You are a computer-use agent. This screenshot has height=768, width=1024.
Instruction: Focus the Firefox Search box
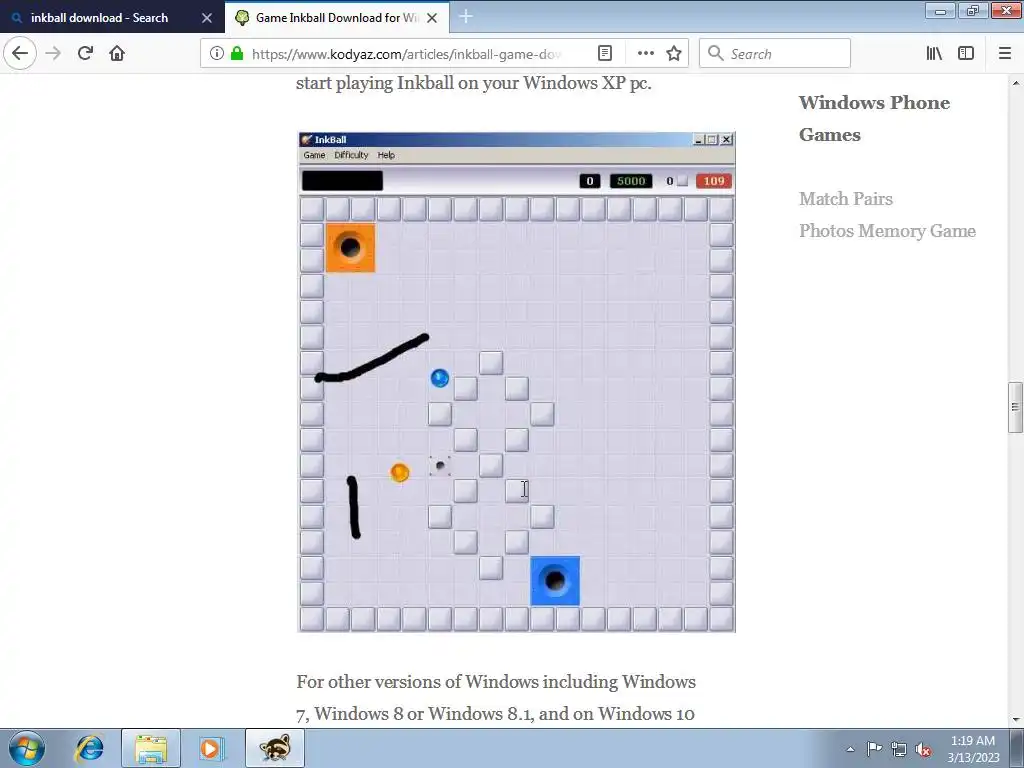point(775,54)
